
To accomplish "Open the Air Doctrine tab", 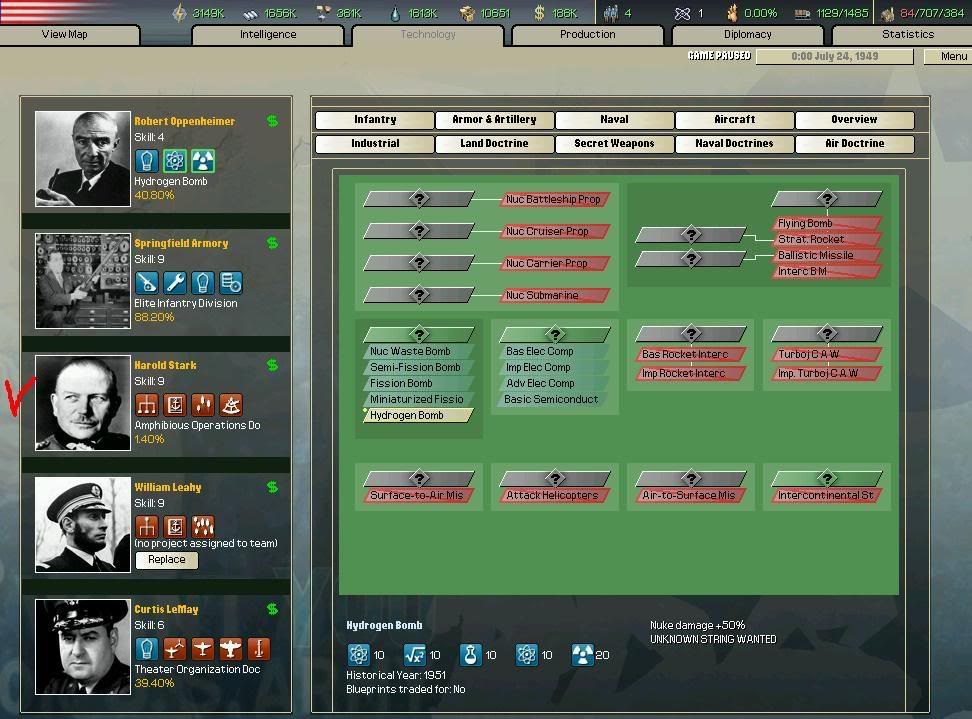I will pos(854,143).
